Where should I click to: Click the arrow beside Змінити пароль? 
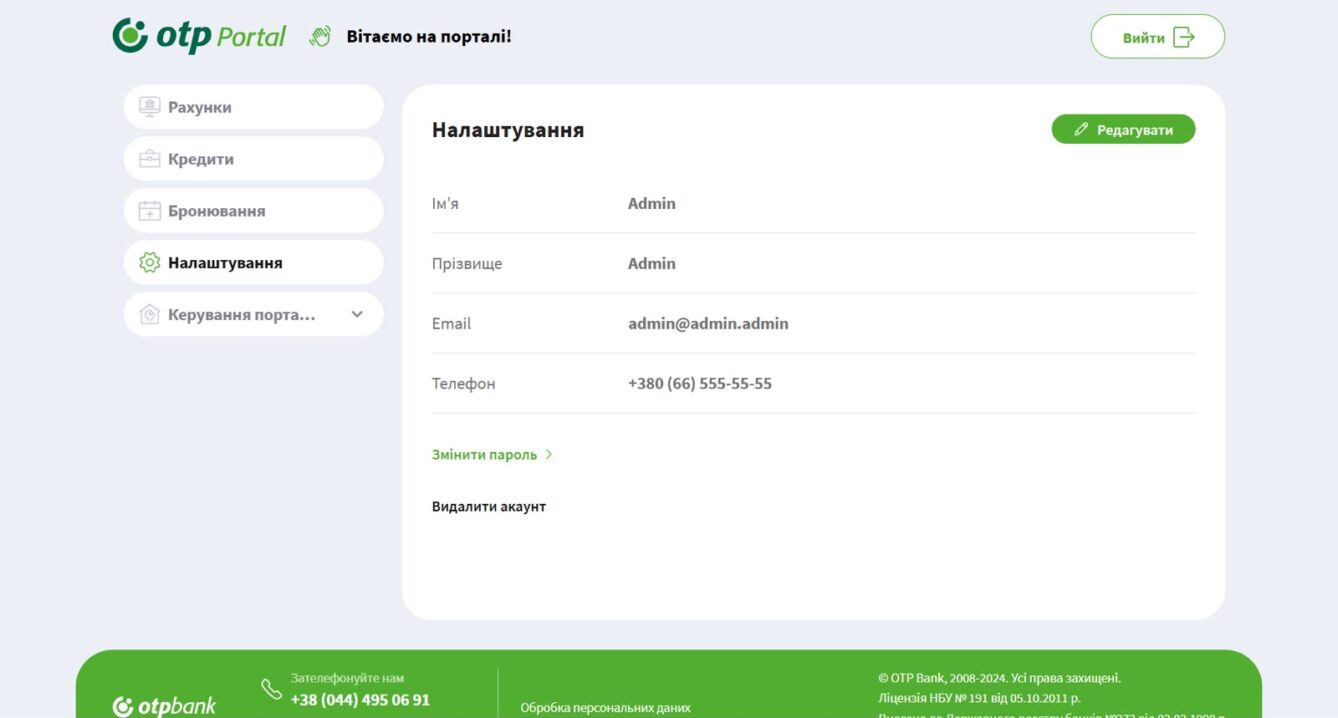pyautogui.click(x=549, y=454)
